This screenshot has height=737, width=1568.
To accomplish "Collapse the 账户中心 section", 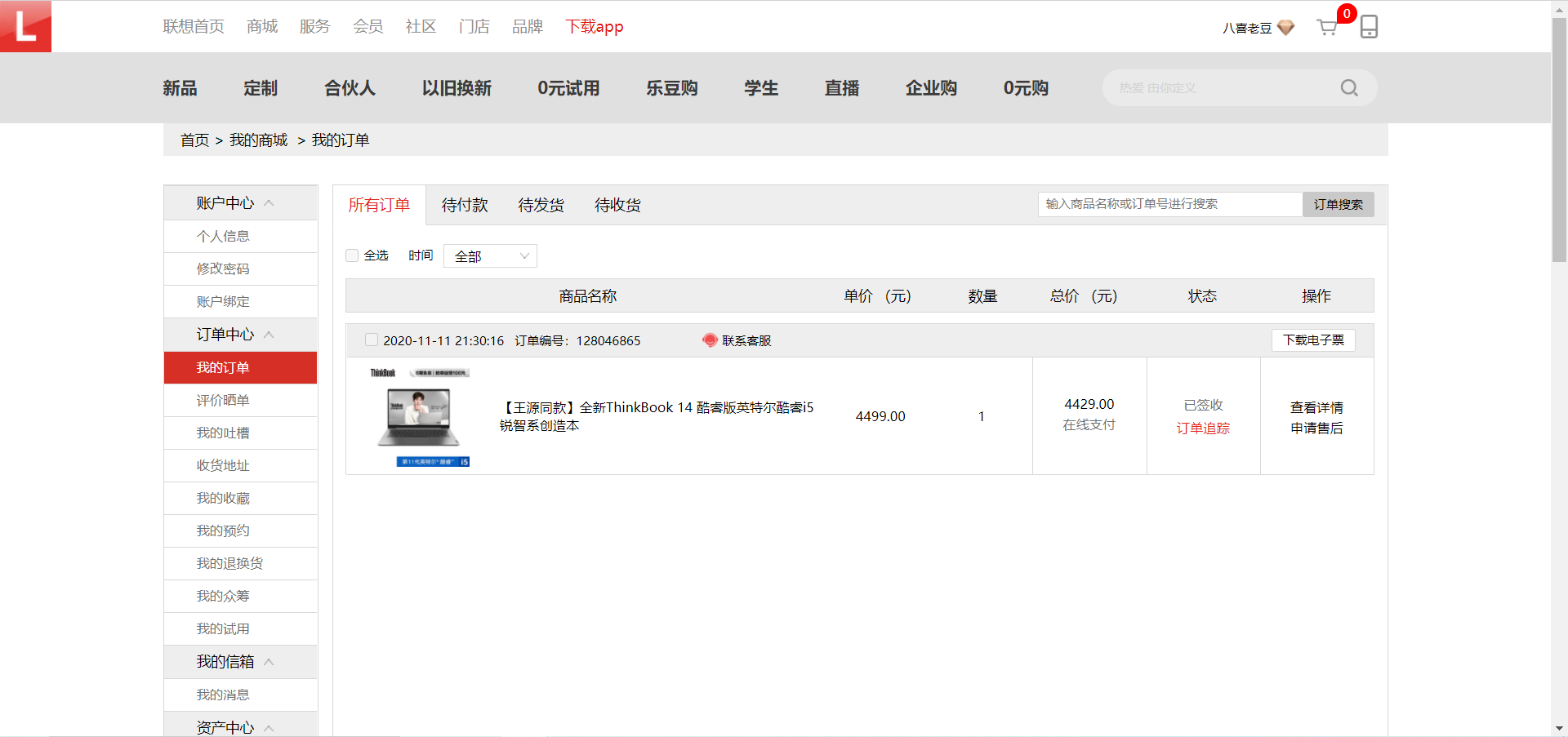I will click(269, 203).
